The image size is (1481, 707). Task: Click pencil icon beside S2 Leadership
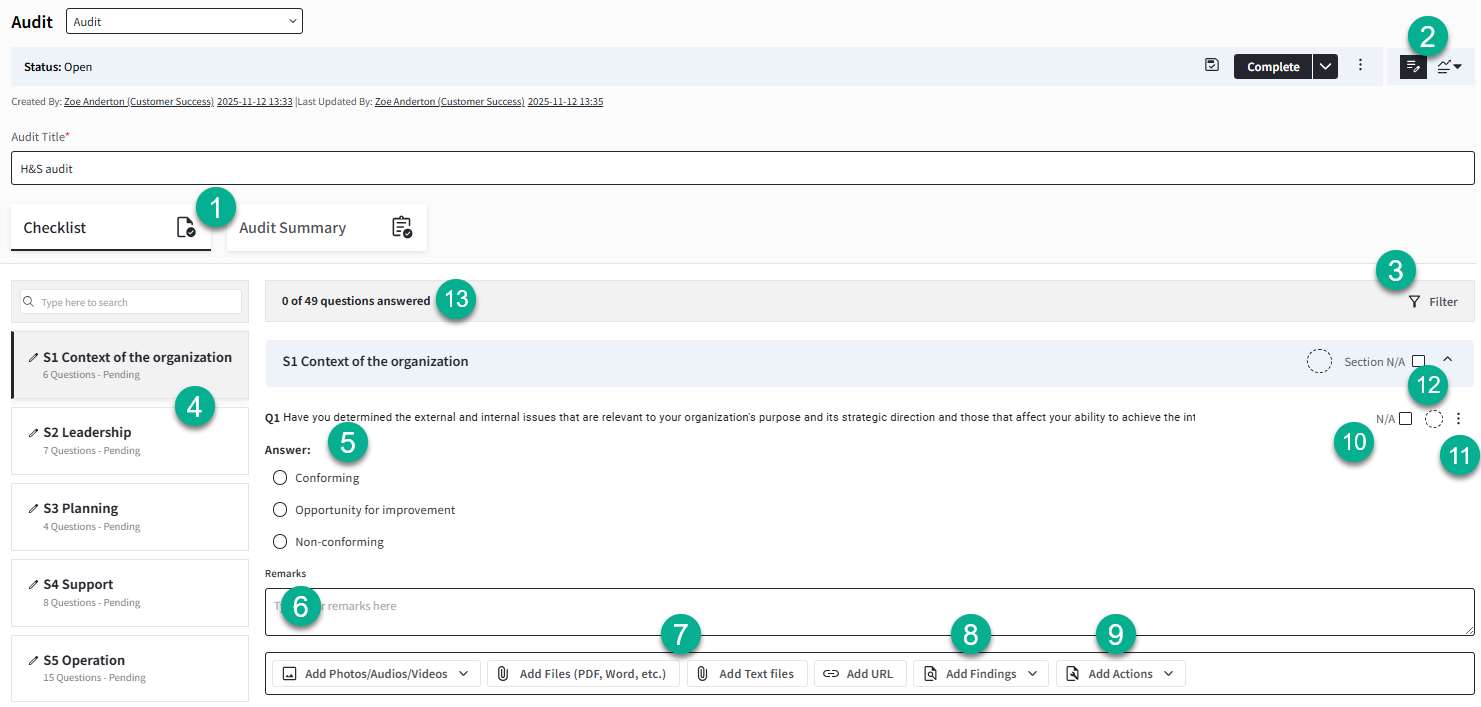point(34,433)
